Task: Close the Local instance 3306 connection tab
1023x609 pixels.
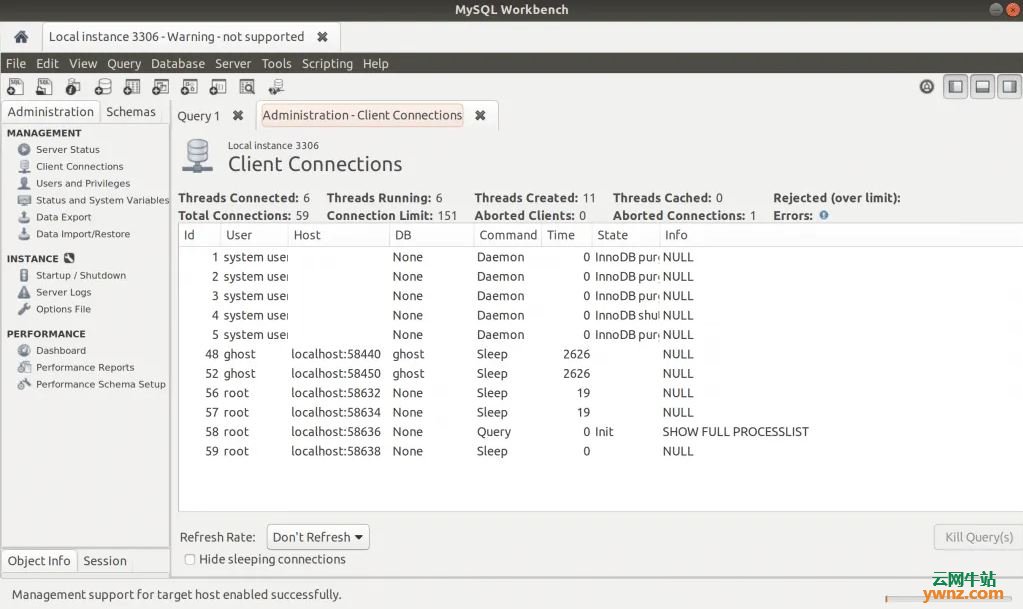Action: [x=322, y=37]
